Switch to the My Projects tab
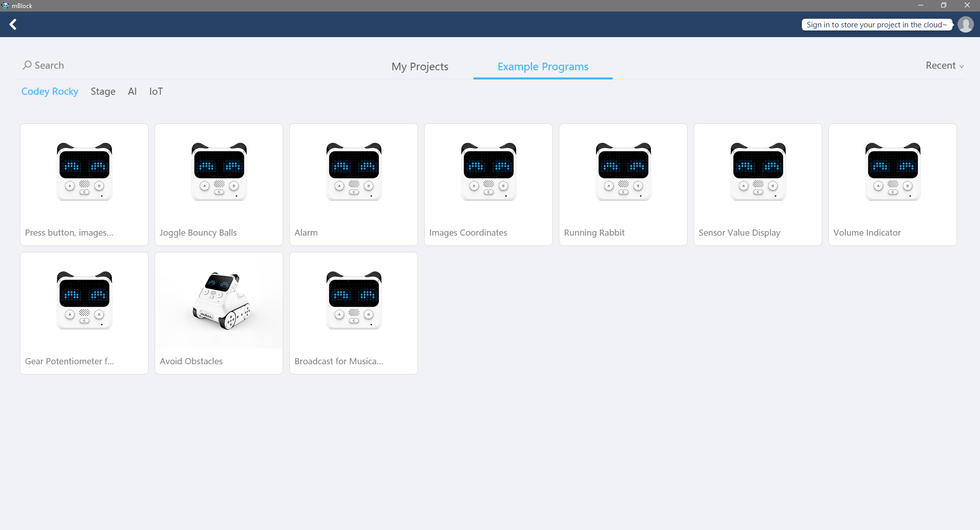 tap(419, 67)
